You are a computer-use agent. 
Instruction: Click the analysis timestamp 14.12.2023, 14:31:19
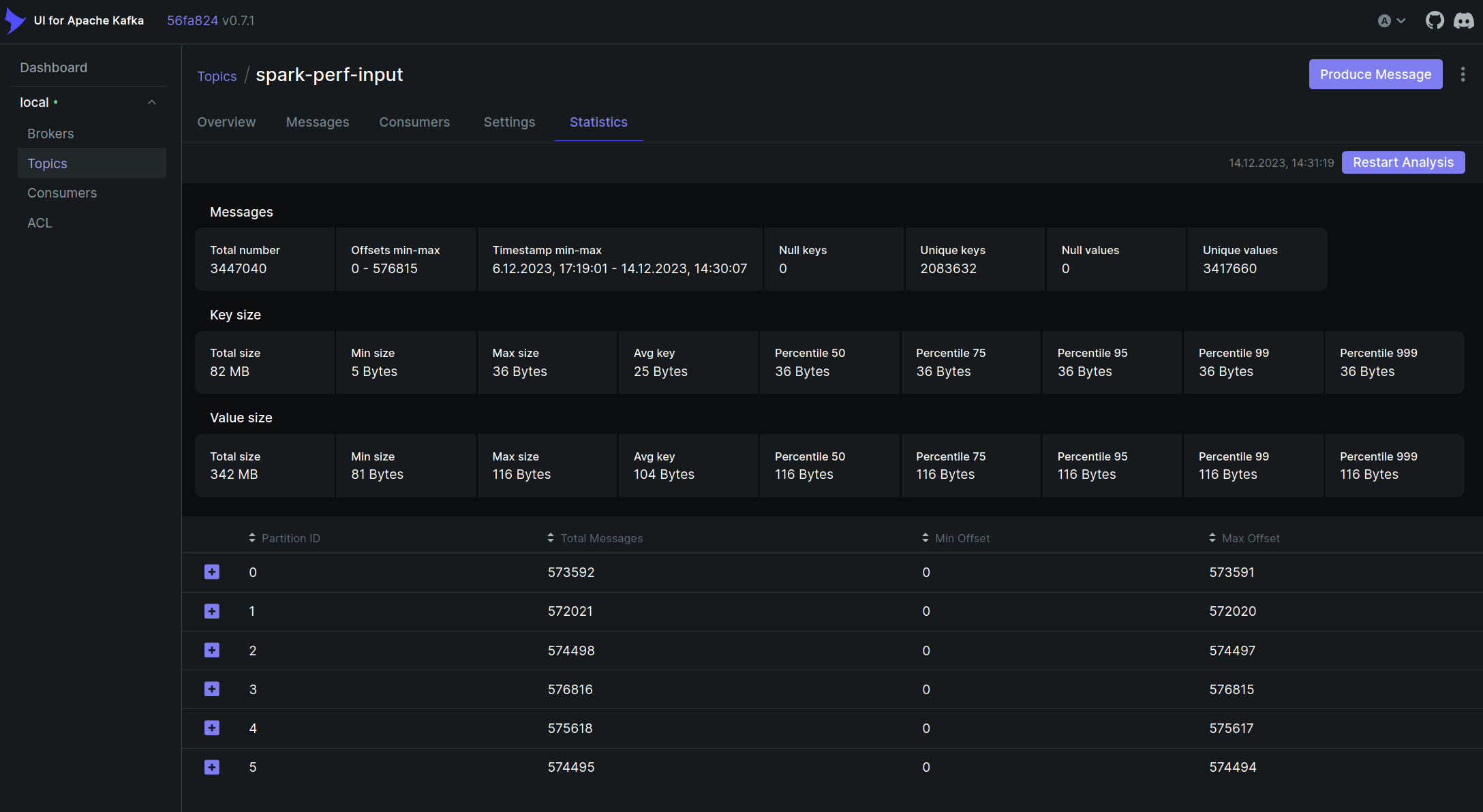click(1281, 163)
